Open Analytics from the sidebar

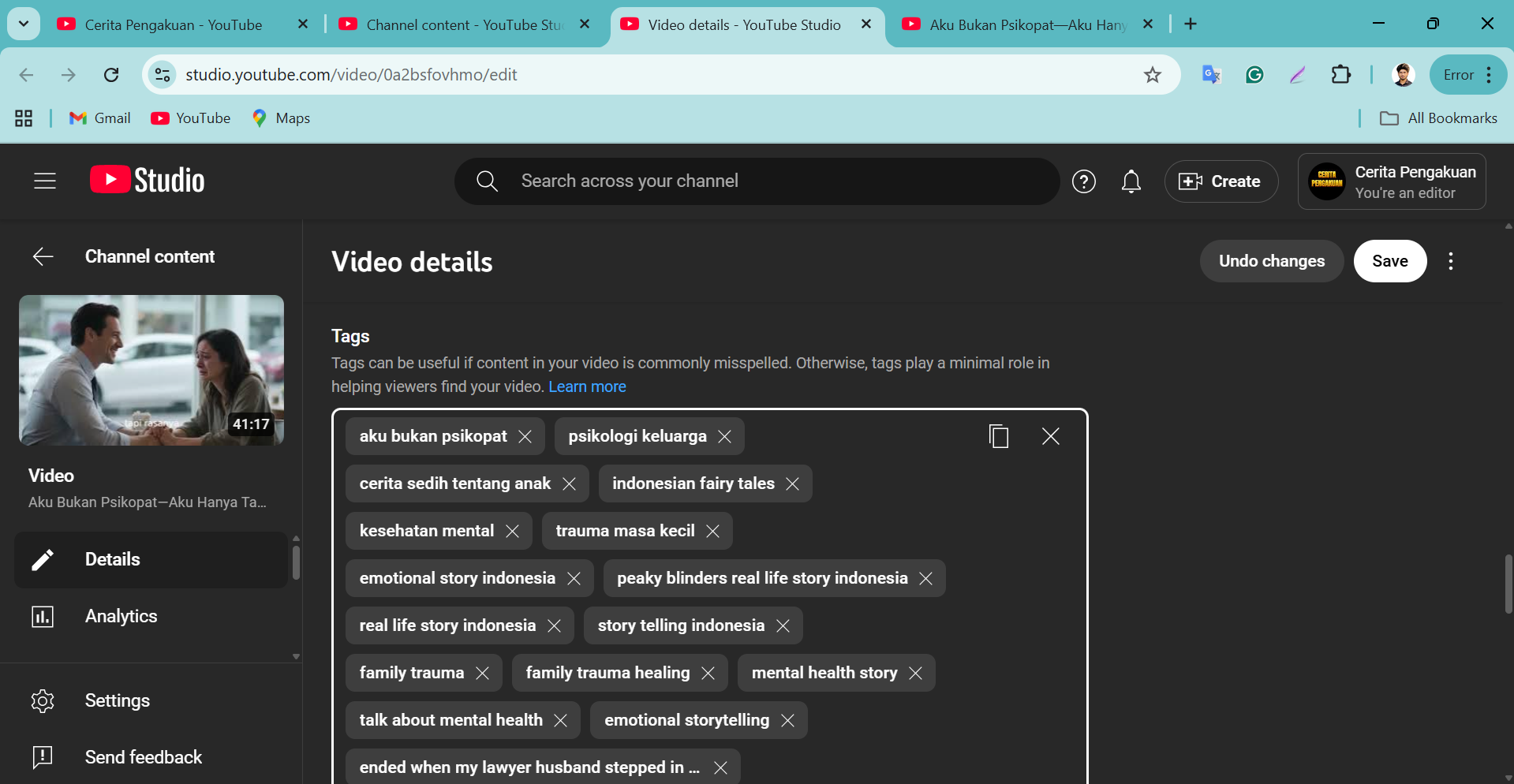pos(121,616)
